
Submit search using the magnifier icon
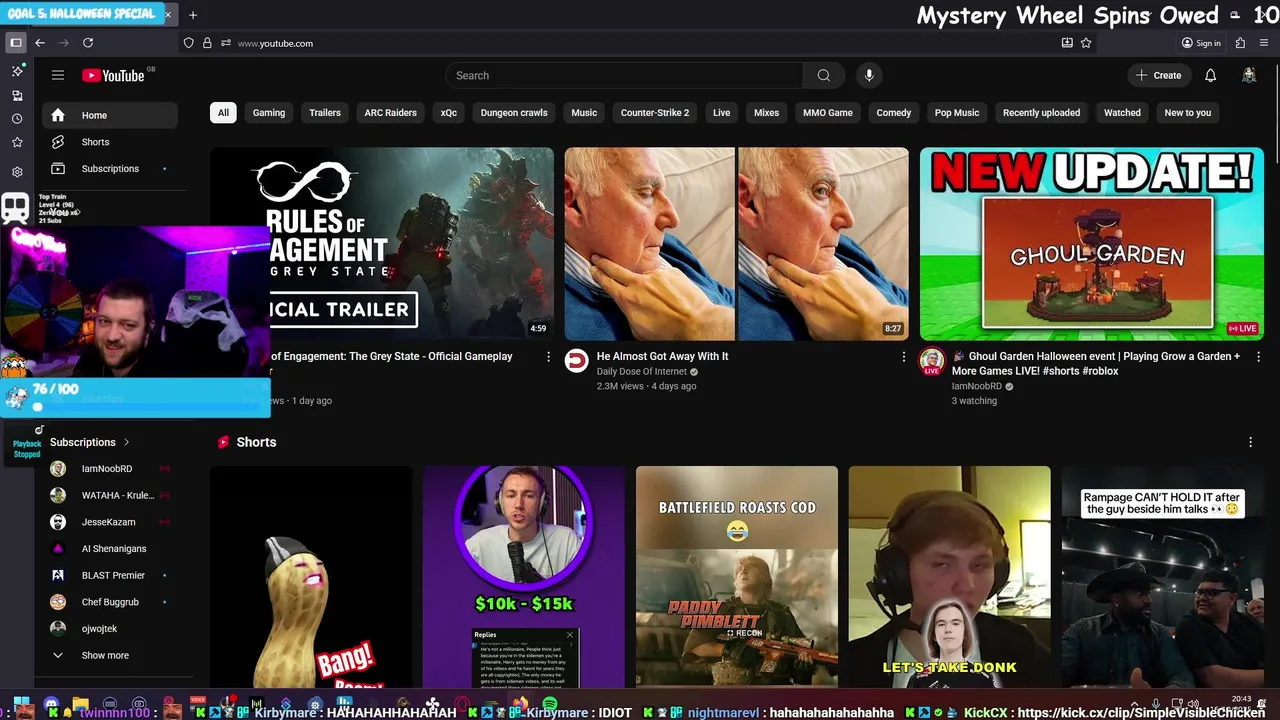[823, 75]
